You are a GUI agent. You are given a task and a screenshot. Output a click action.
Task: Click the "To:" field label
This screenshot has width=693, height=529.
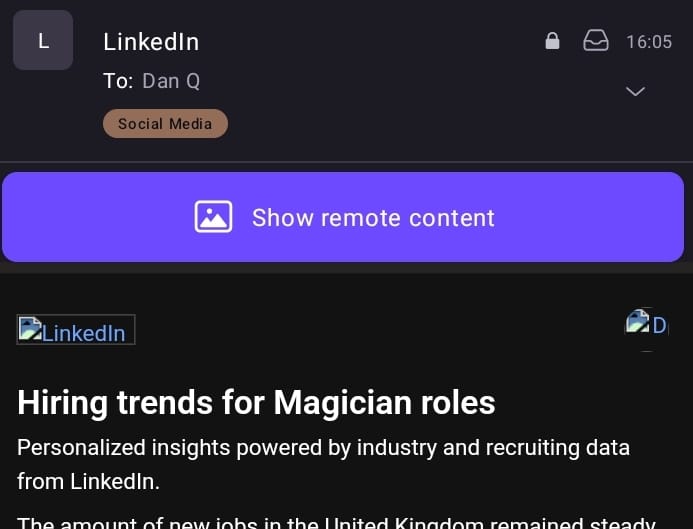click(x=117, y=82)
